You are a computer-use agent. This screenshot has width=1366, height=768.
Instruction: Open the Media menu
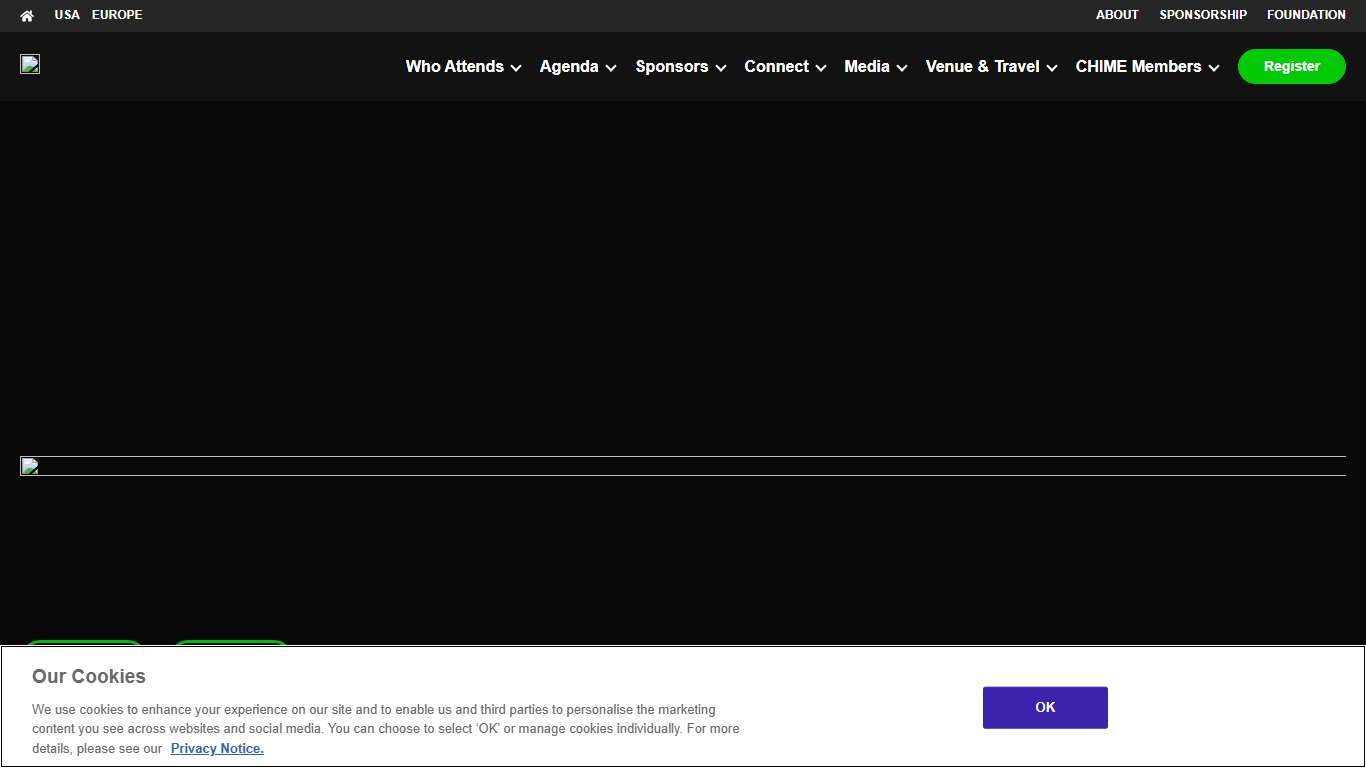pyautogui.click(x=866, y=66)
